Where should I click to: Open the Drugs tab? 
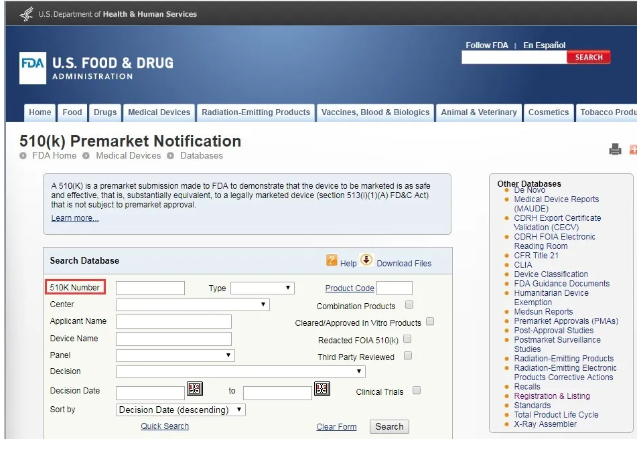tap(105, 113)
